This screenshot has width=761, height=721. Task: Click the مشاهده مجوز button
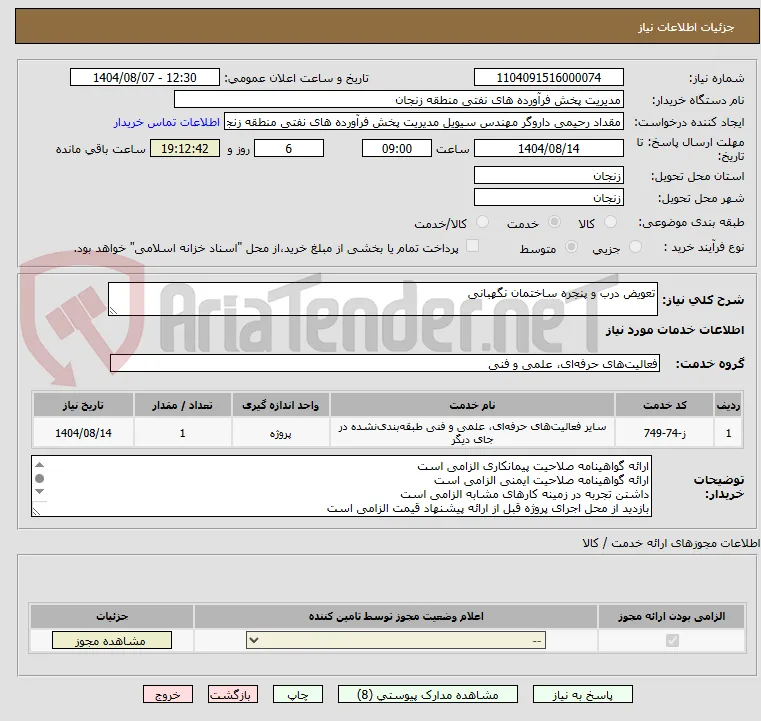tap(112, 640)
